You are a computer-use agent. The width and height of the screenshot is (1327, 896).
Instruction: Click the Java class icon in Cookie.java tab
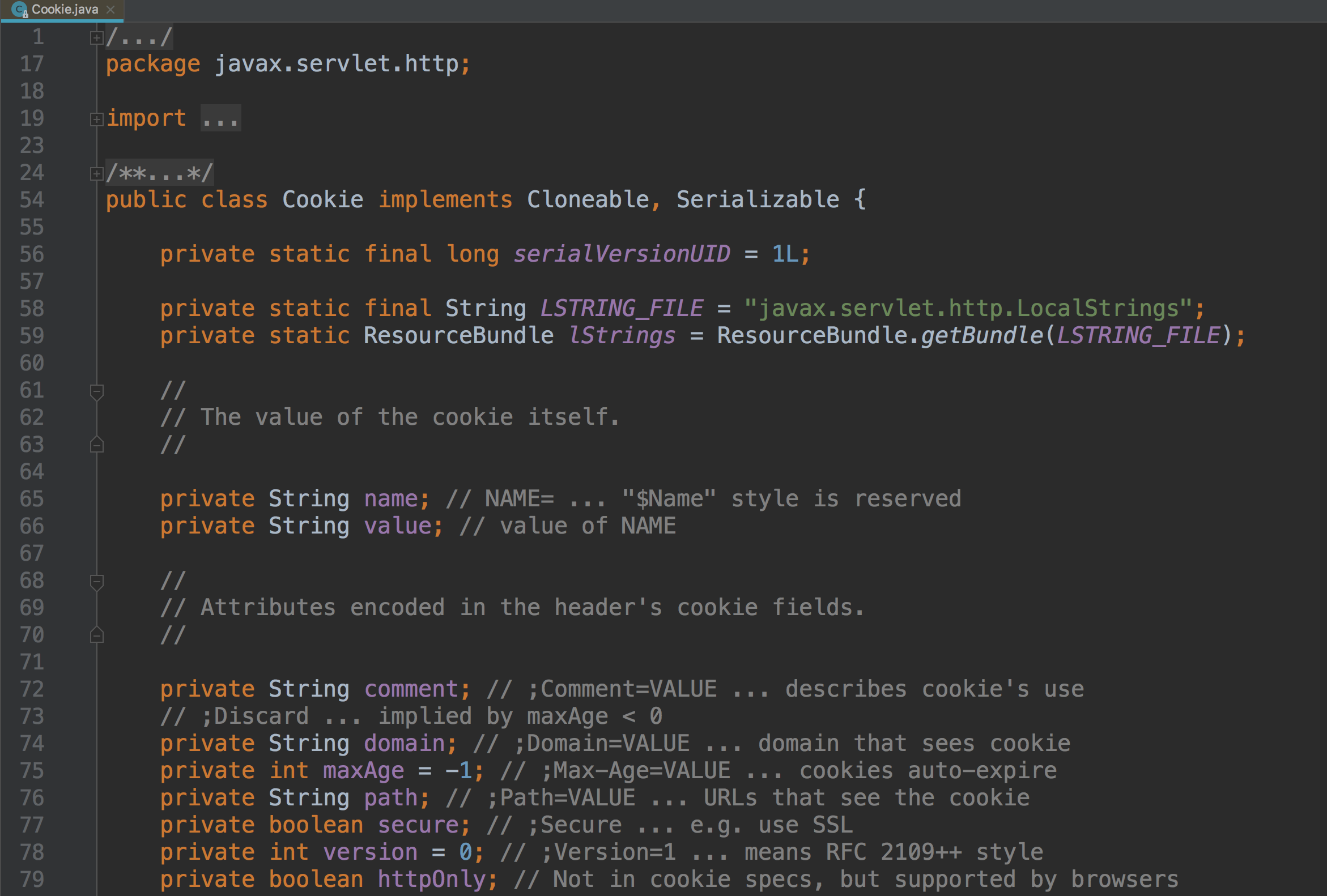pyautogui.click(x=19, y=10)
